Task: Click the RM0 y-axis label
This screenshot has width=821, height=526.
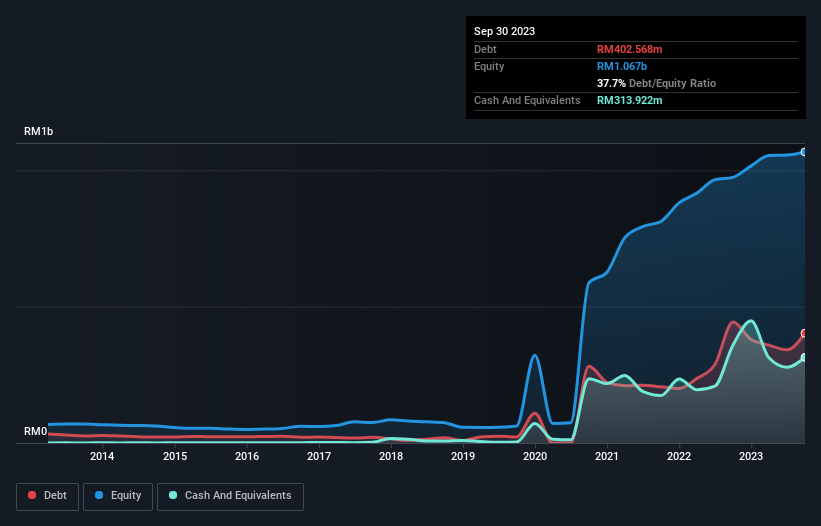Action: pos(35,431)
